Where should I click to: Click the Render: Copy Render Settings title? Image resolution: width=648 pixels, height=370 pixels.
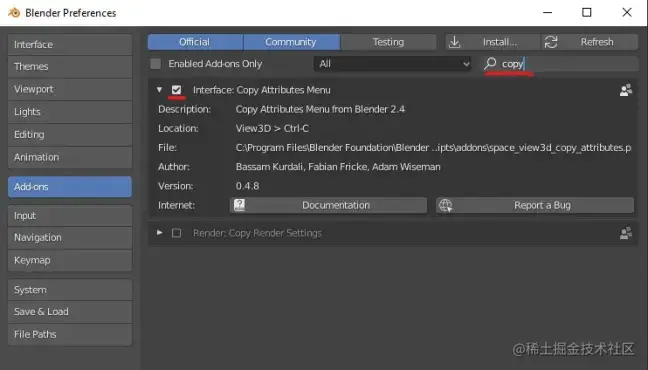257,233
